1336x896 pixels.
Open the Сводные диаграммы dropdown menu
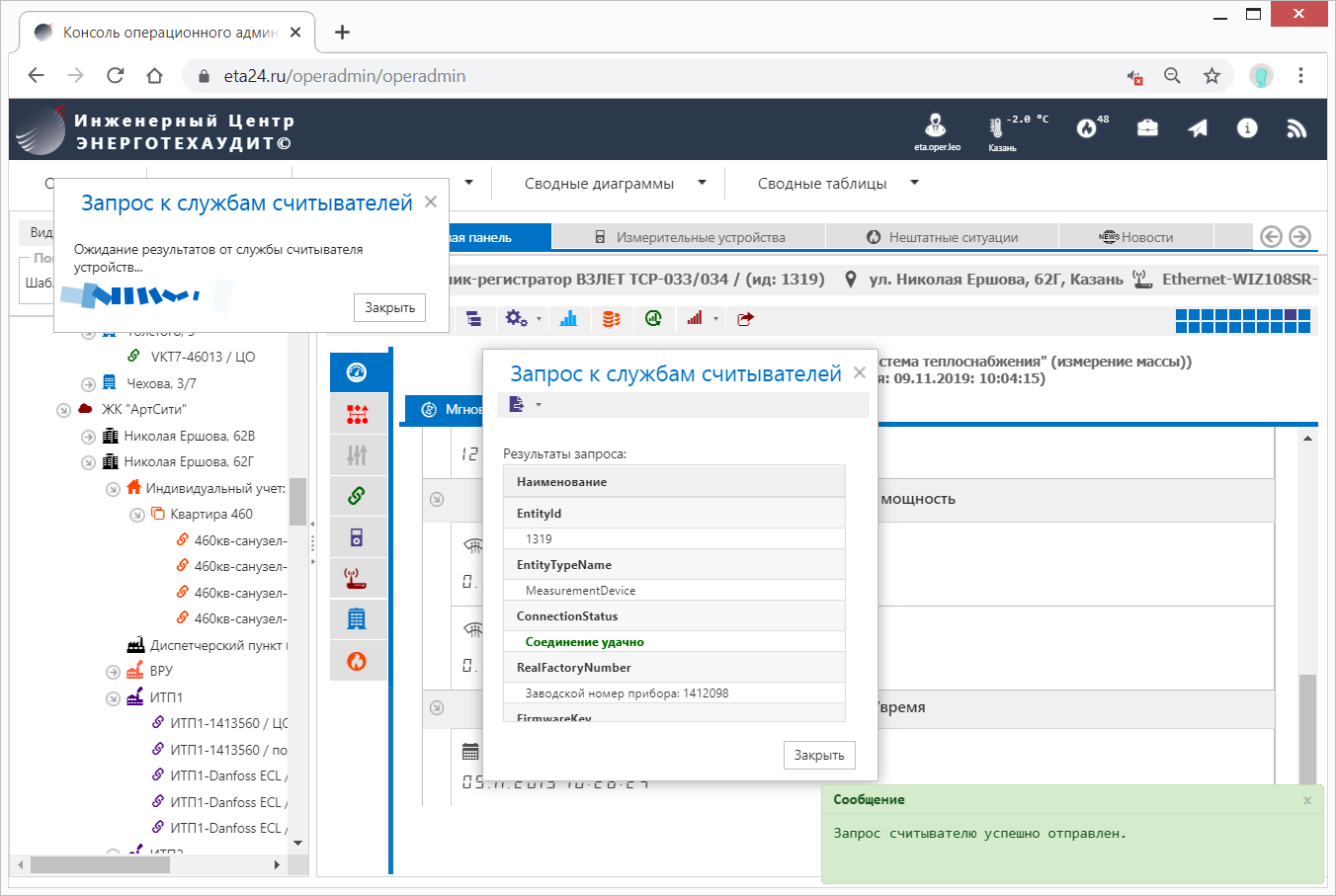pos(615,184)
